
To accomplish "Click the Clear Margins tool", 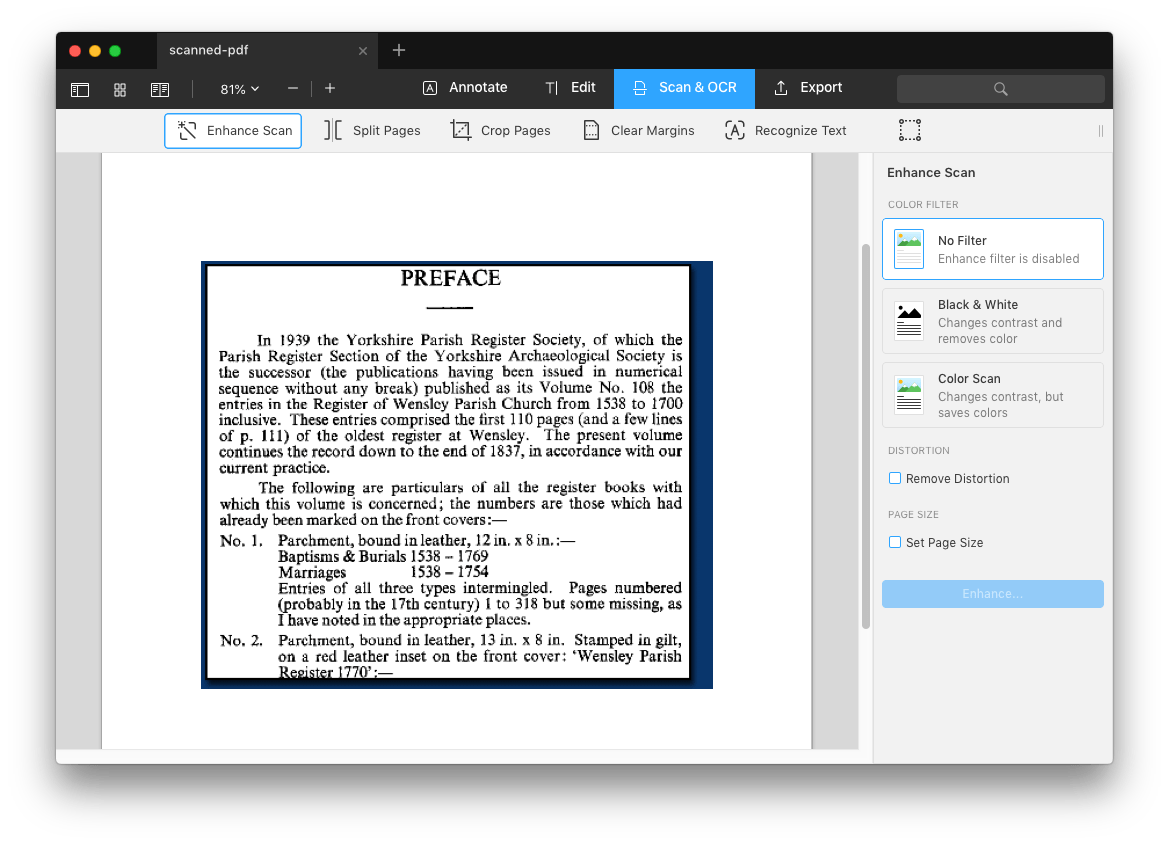I will [x=638, y=130].
